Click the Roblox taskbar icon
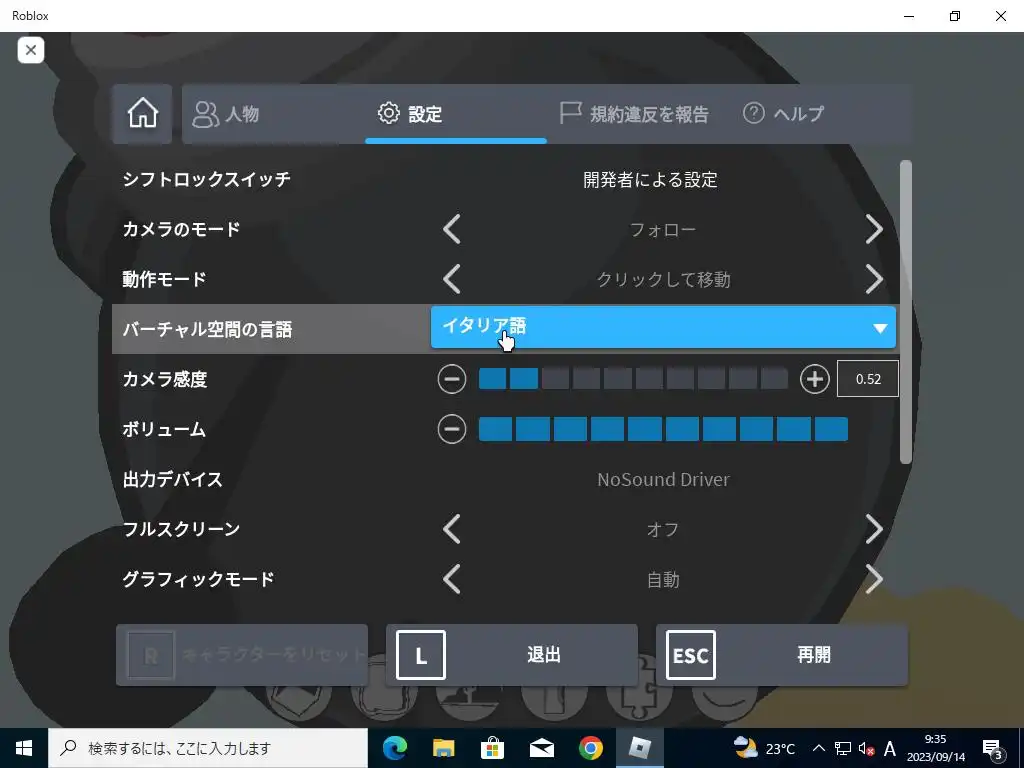 click(639, 748)
